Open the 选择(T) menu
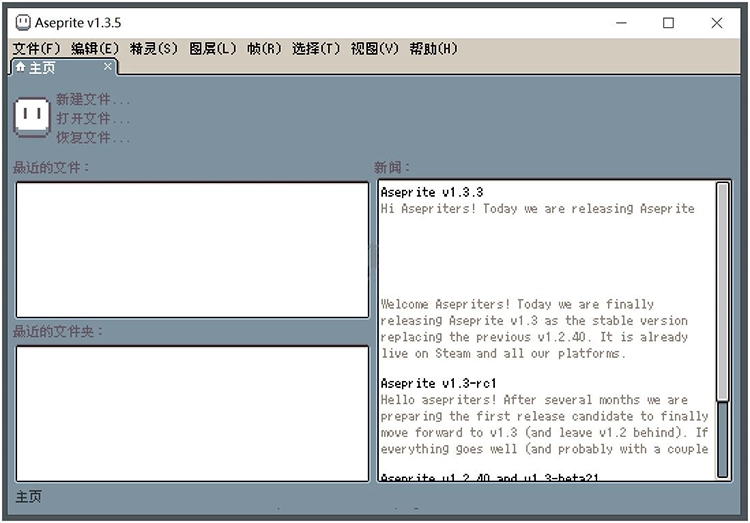The image size is (750, 523). coord(316,48)
